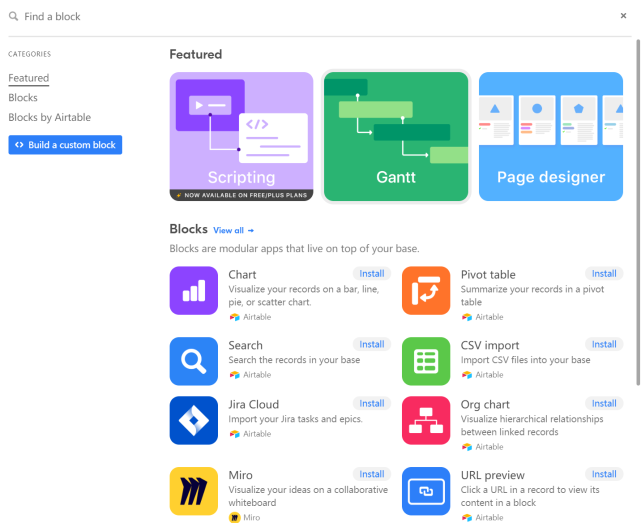Open the Page designer featured card
641x523 pixels.
tap(551, 137)
